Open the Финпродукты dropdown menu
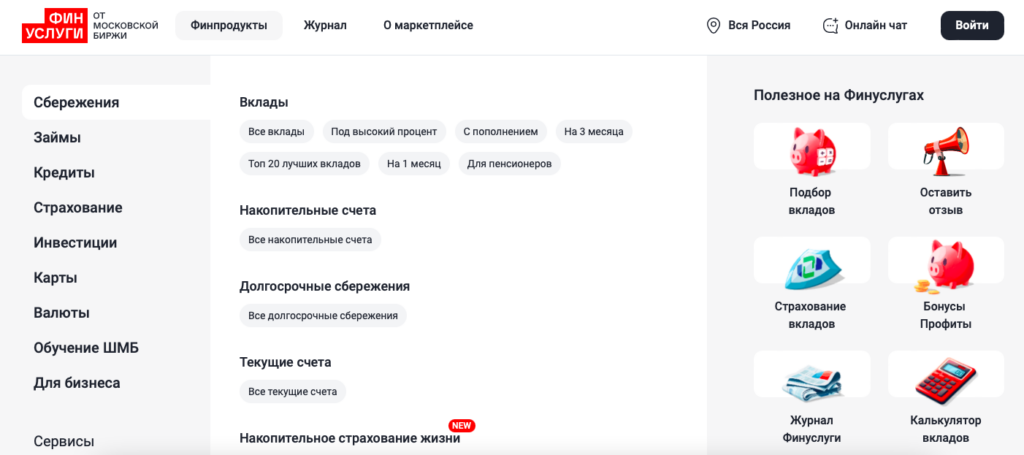This screenshot has width=1024, height=455. 228,26
